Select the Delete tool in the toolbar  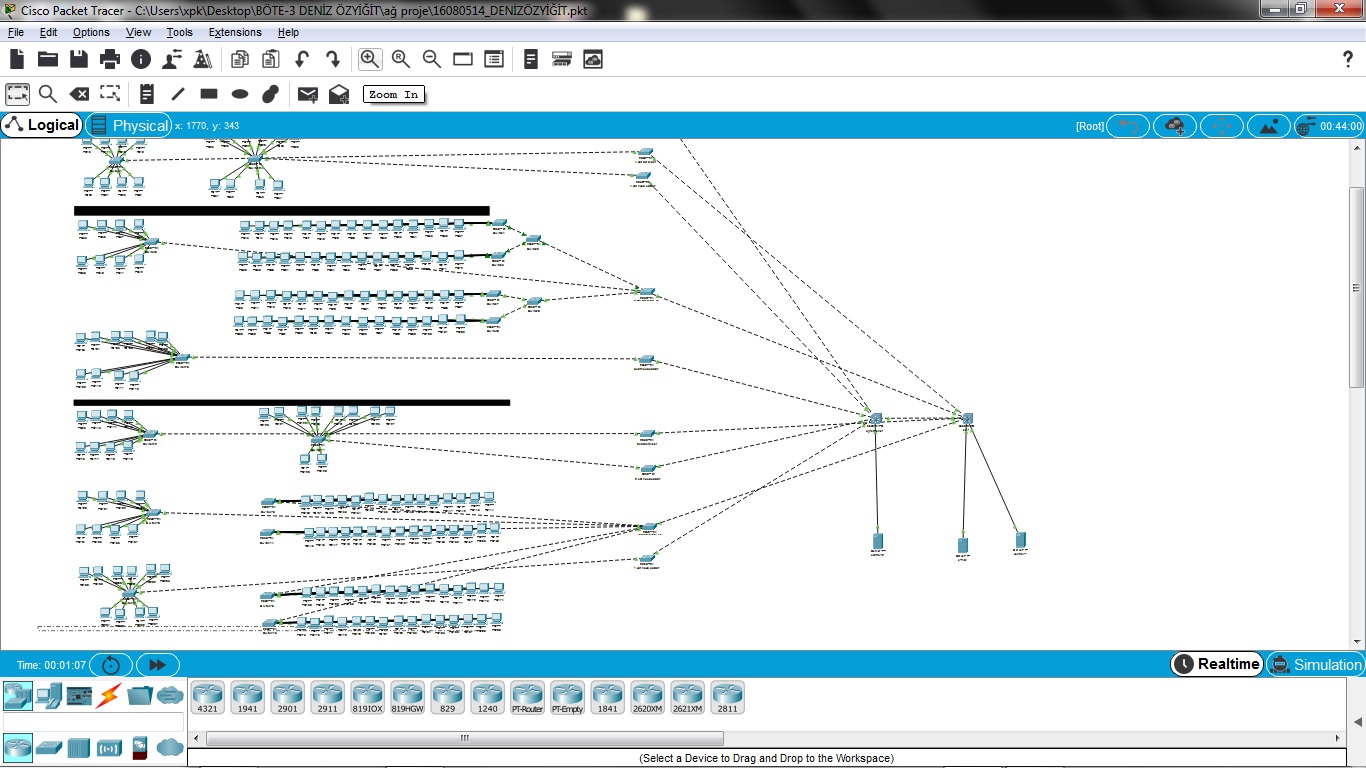pyautogui.click(x=79, y=94)
